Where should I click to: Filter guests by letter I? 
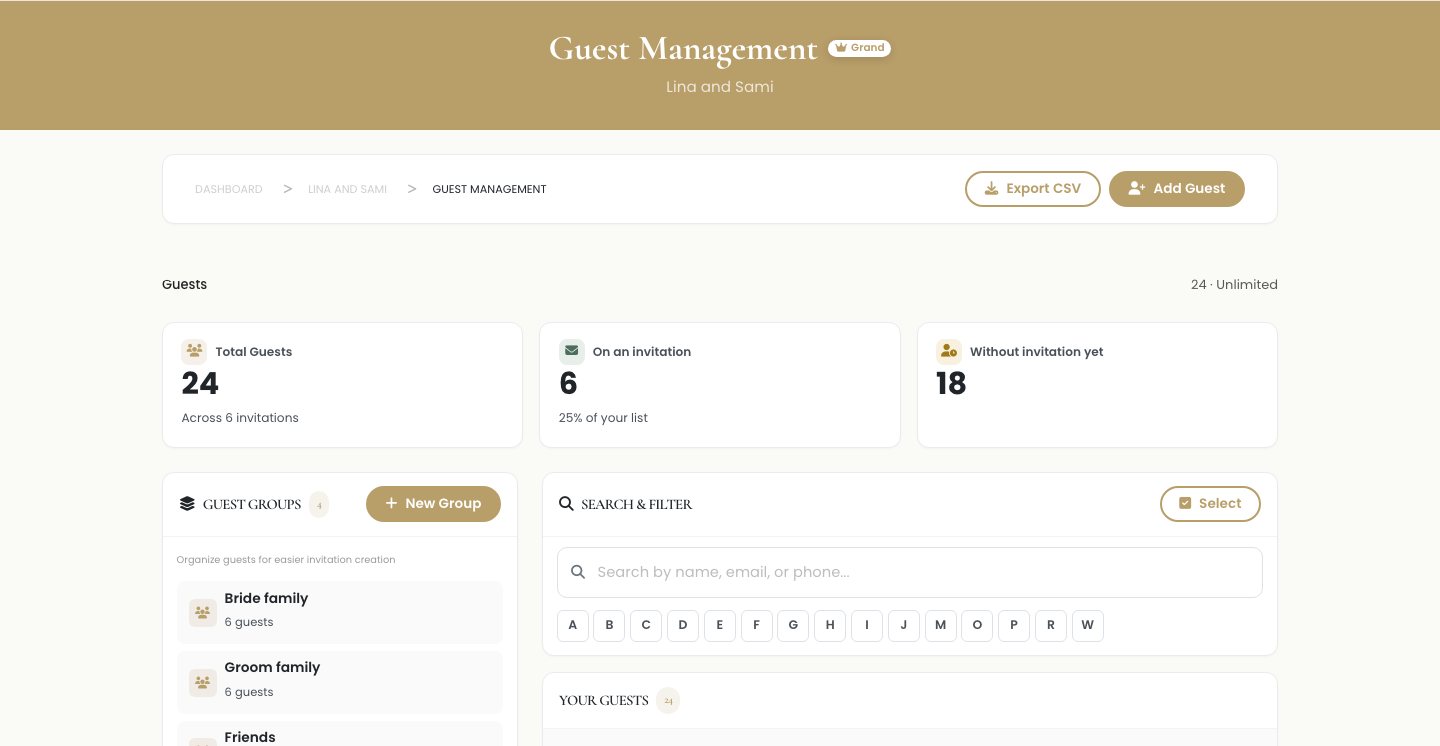867,625
